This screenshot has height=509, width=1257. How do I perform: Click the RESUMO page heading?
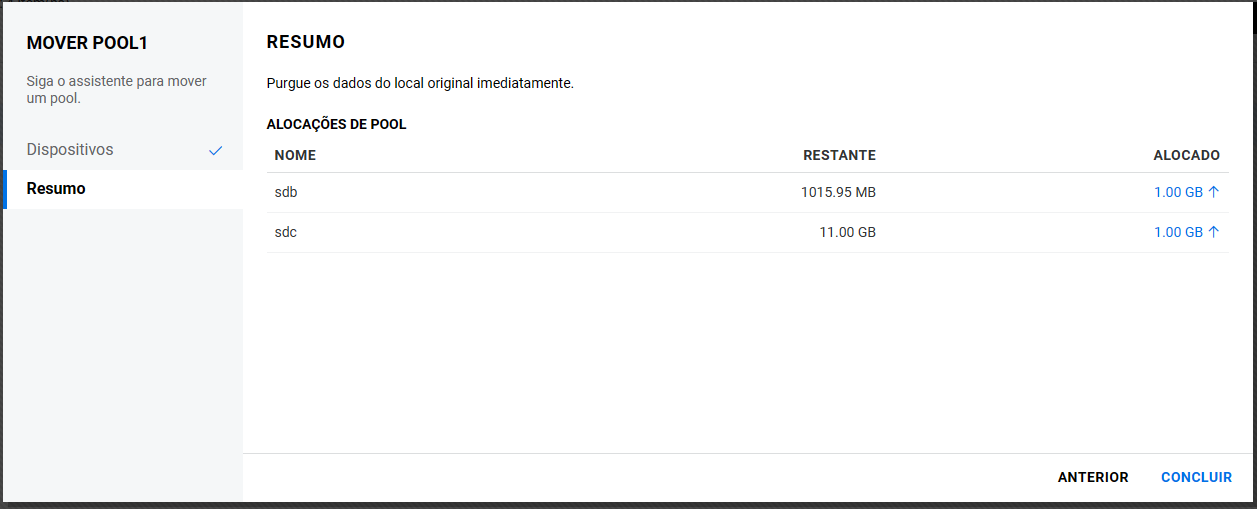tap(305, 42)
